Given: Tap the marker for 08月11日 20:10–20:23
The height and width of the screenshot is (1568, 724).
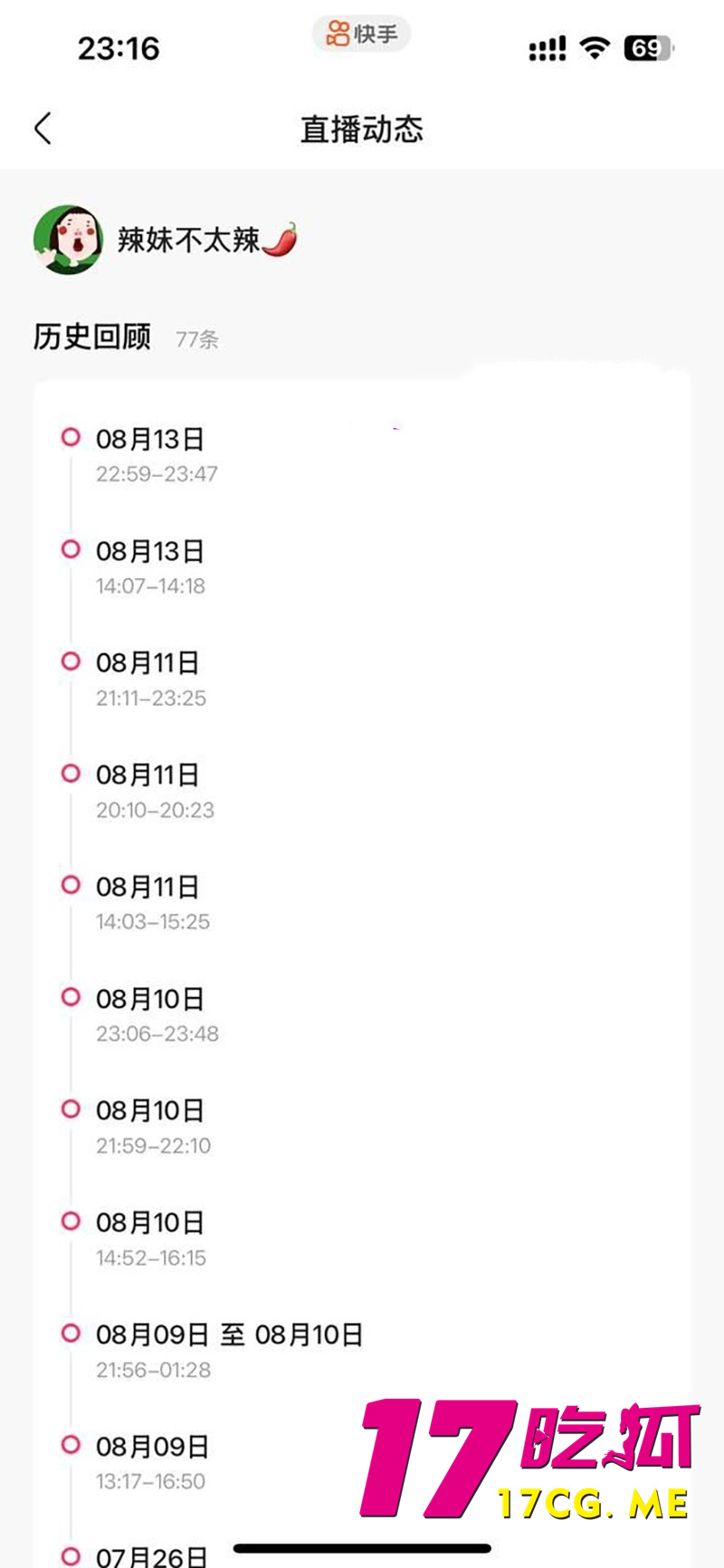Looking at the screenshot, I should tap(71, 774).
